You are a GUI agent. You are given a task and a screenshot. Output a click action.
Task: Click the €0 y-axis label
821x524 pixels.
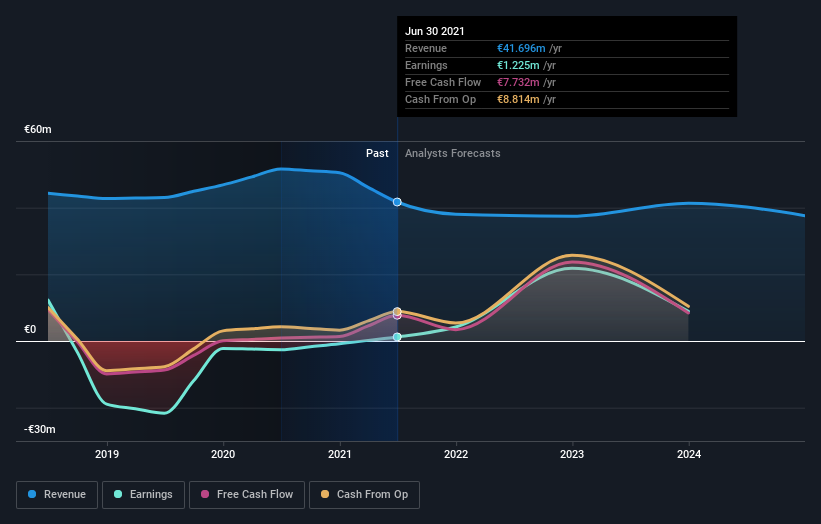(x=30, y=329)
